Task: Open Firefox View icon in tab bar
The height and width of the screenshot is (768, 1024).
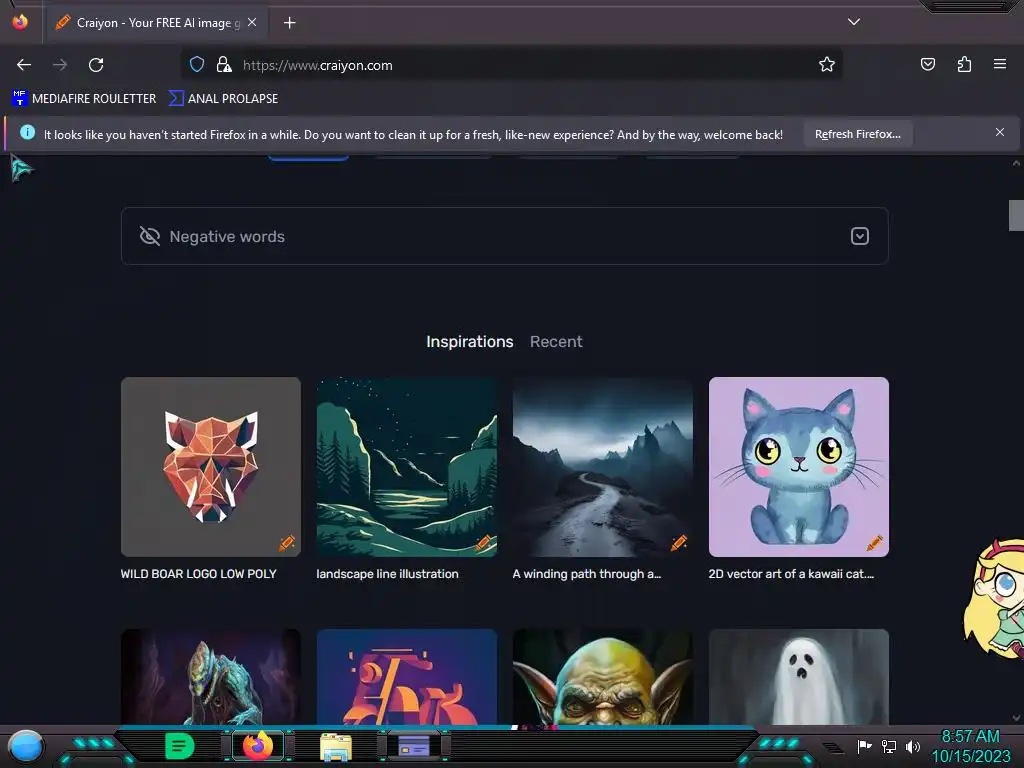Action: coord(20,22)
